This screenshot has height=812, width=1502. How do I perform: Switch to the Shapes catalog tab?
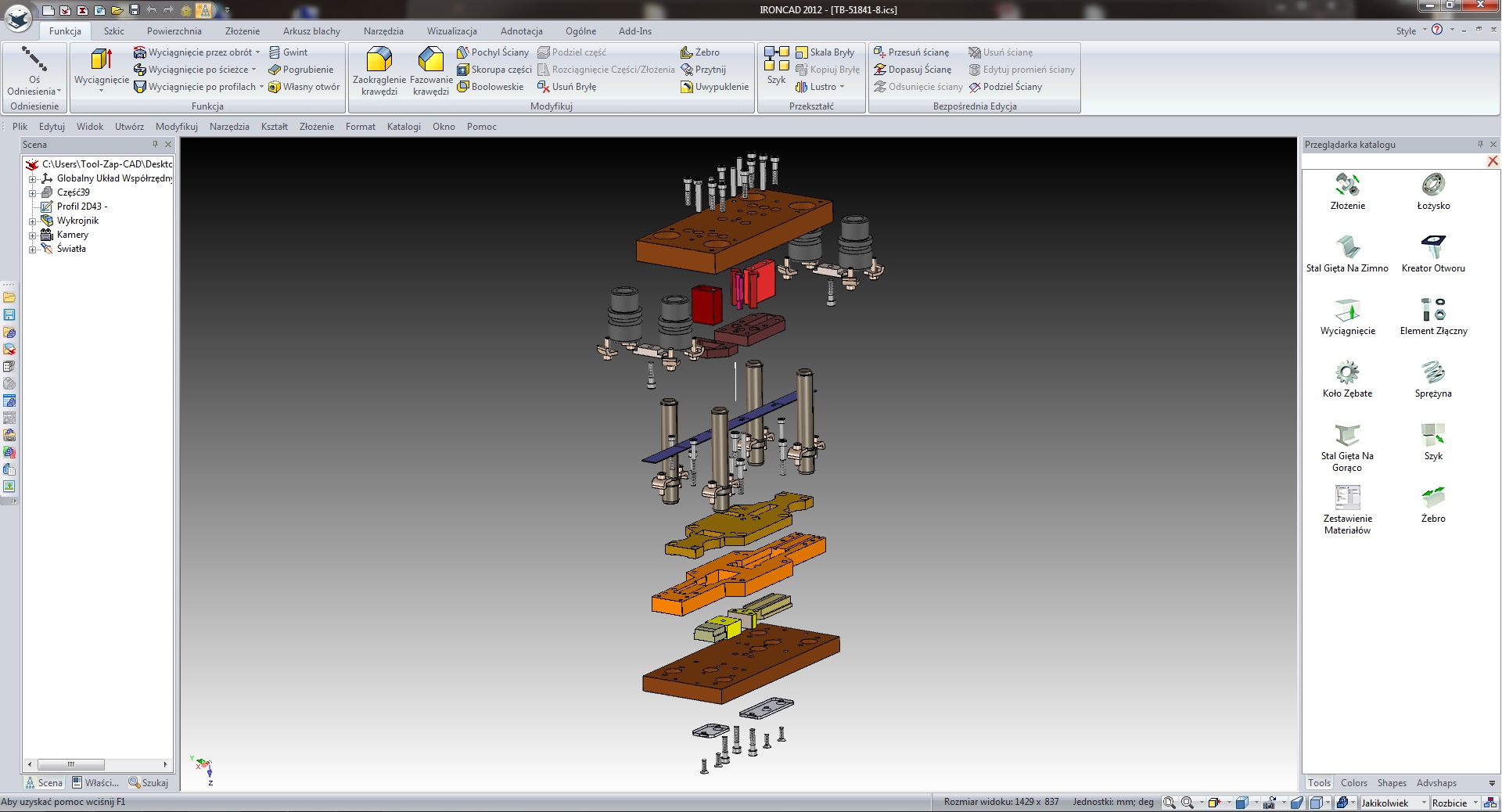pos(1392,783)
